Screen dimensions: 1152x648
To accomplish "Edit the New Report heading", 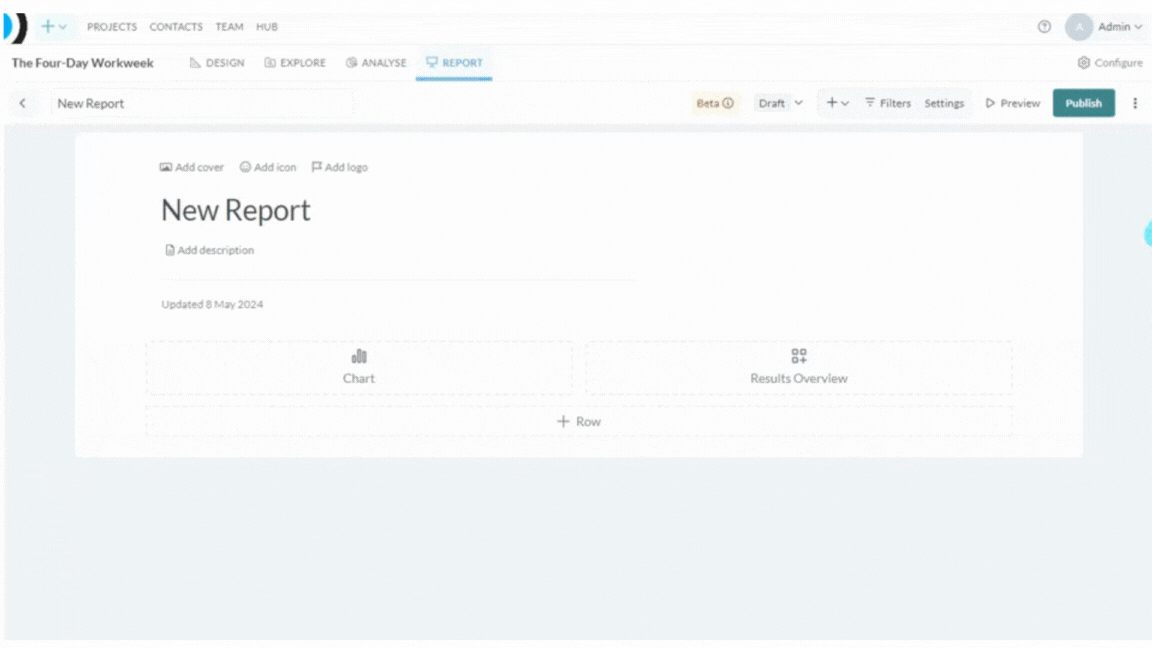I will (x=236, y=210).
